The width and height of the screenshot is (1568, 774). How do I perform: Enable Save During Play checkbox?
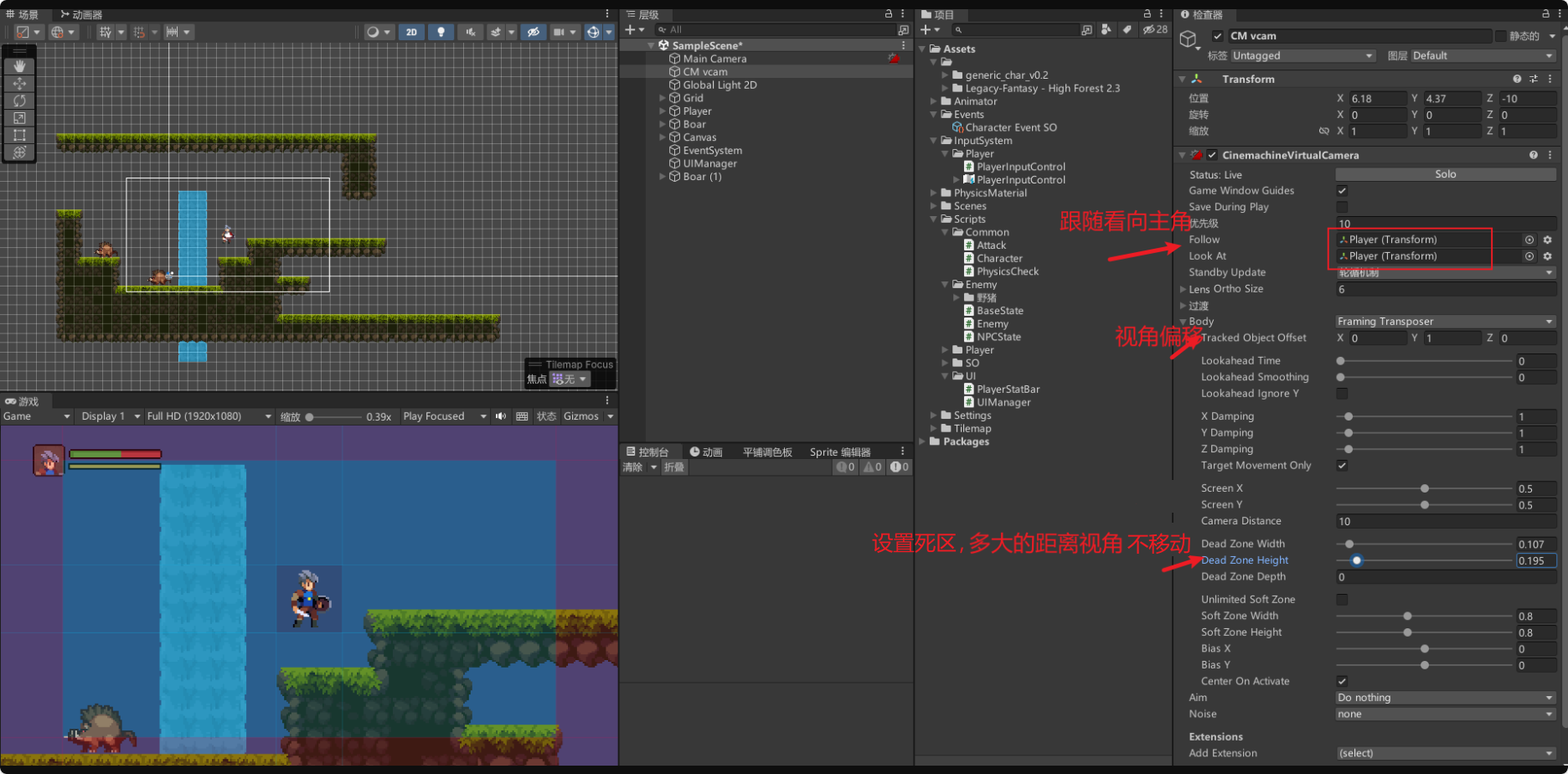(x=1342, y=207)
